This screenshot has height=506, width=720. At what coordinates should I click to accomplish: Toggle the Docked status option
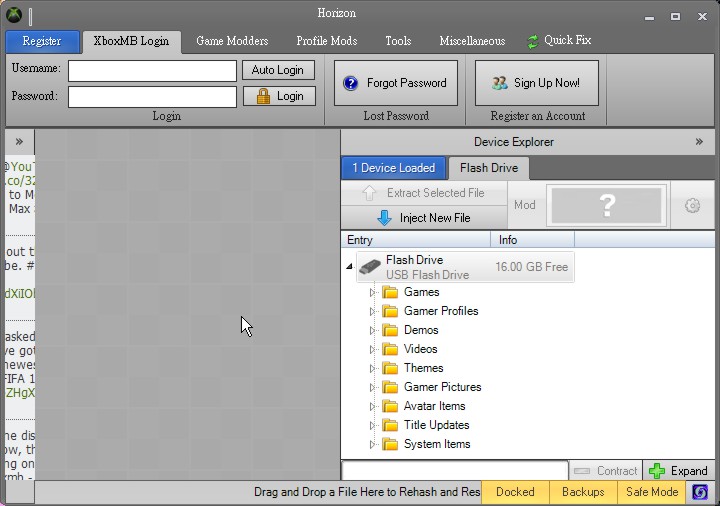click(515, 492)
